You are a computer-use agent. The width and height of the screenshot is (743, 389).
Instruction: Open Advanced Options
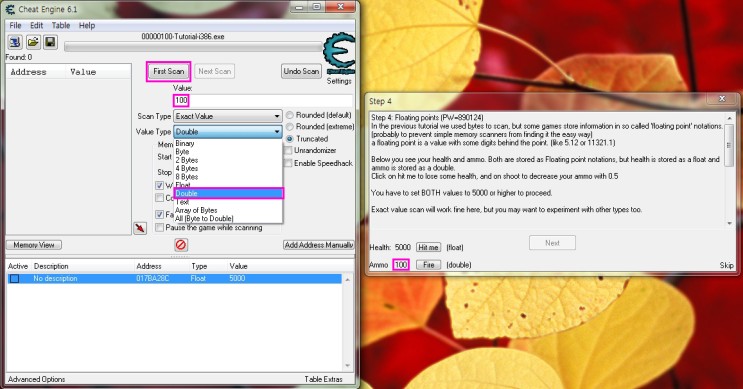(36, 379)
